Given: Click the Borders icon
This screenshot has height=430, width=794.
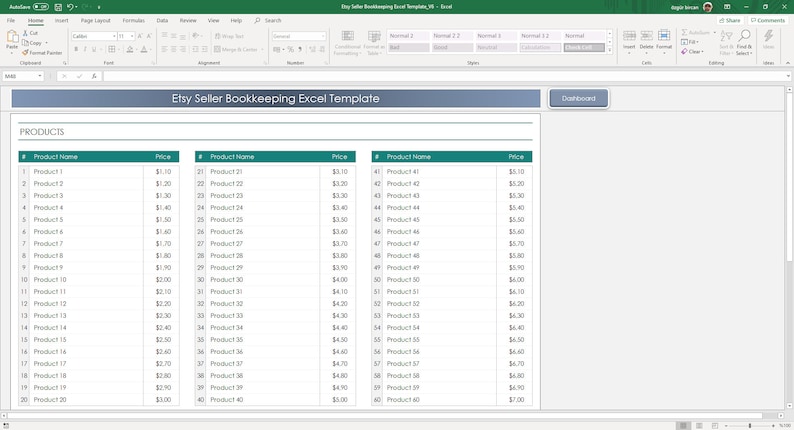Looking at the screenshot, I should click(111, 49).
